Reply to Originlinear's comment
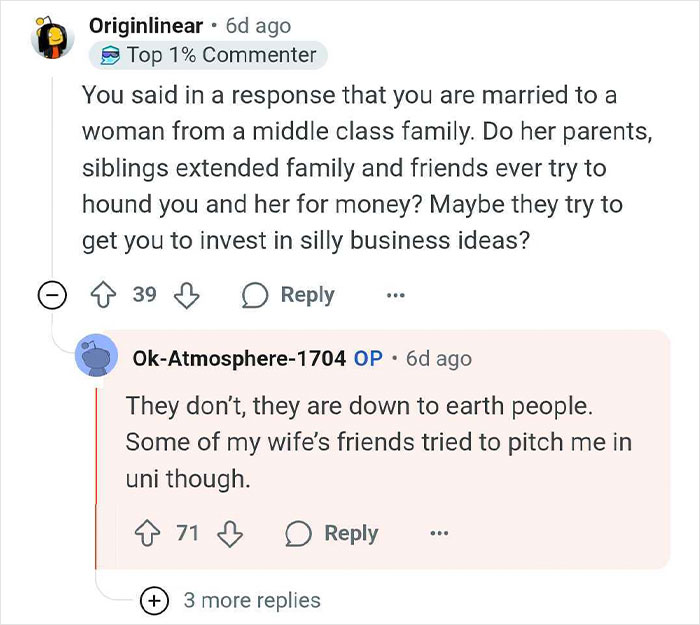Screen dimensions: 700x625 tap(288, 295)
